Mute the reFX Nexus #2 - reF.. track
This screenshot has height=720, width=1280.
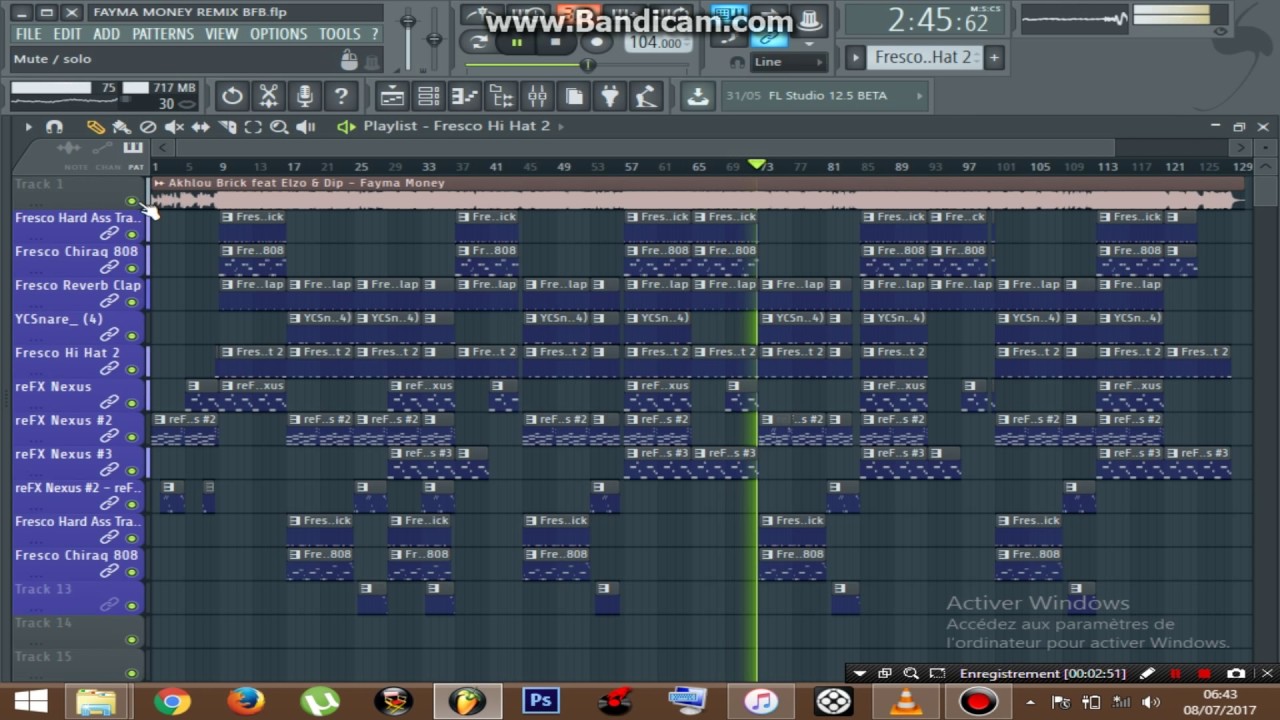131,505
